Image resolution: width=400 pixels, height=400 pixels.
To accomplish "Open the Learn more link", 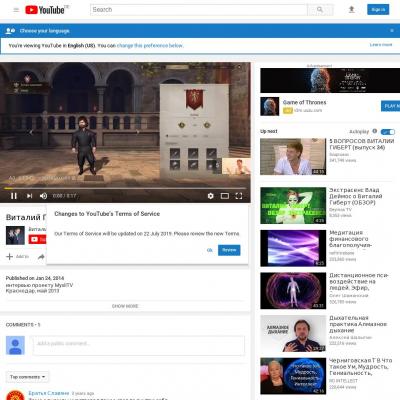I will click(x=381, y=45).
